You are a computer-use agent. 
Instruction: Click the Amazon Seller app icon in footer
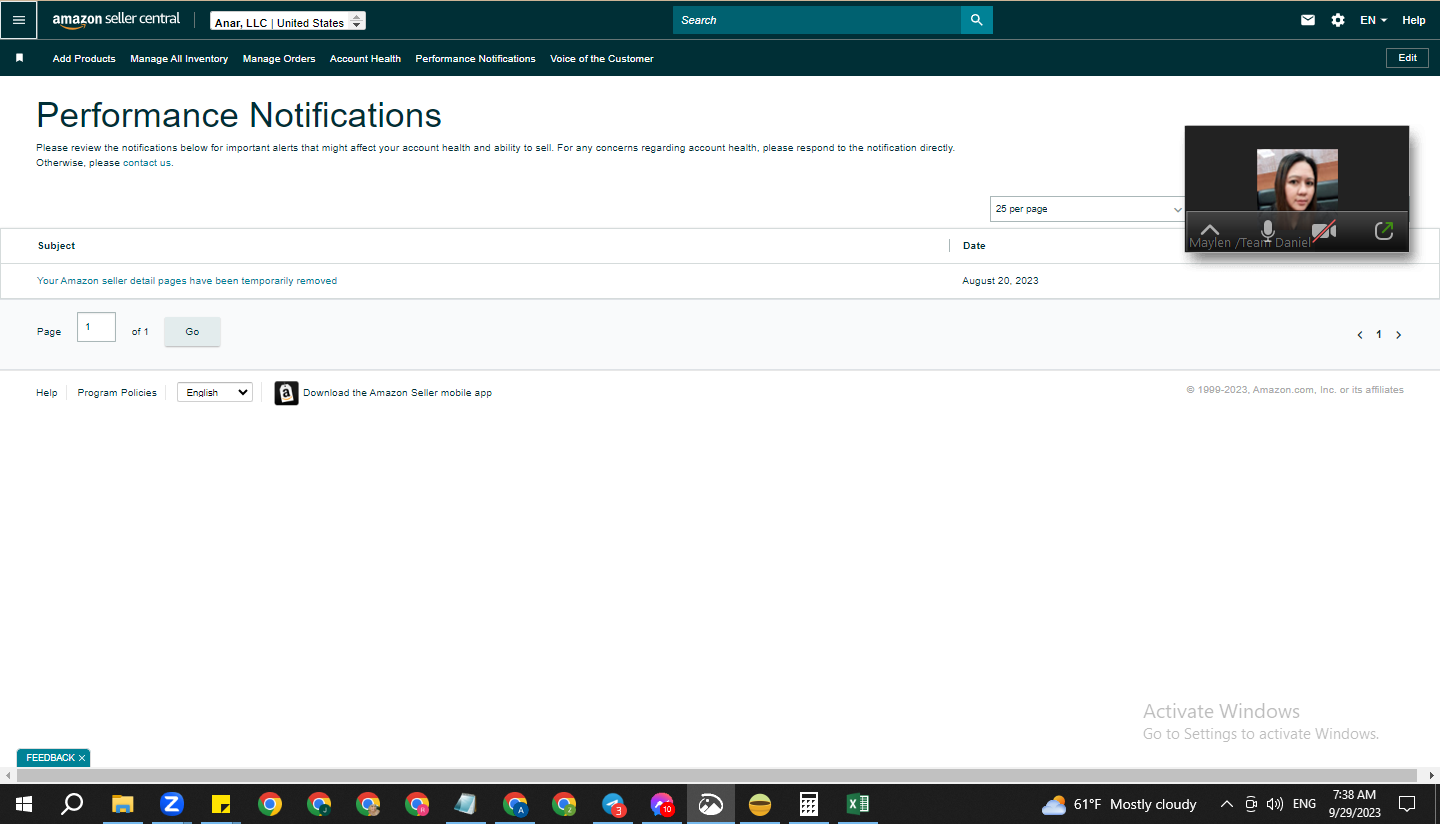point(286,393)
